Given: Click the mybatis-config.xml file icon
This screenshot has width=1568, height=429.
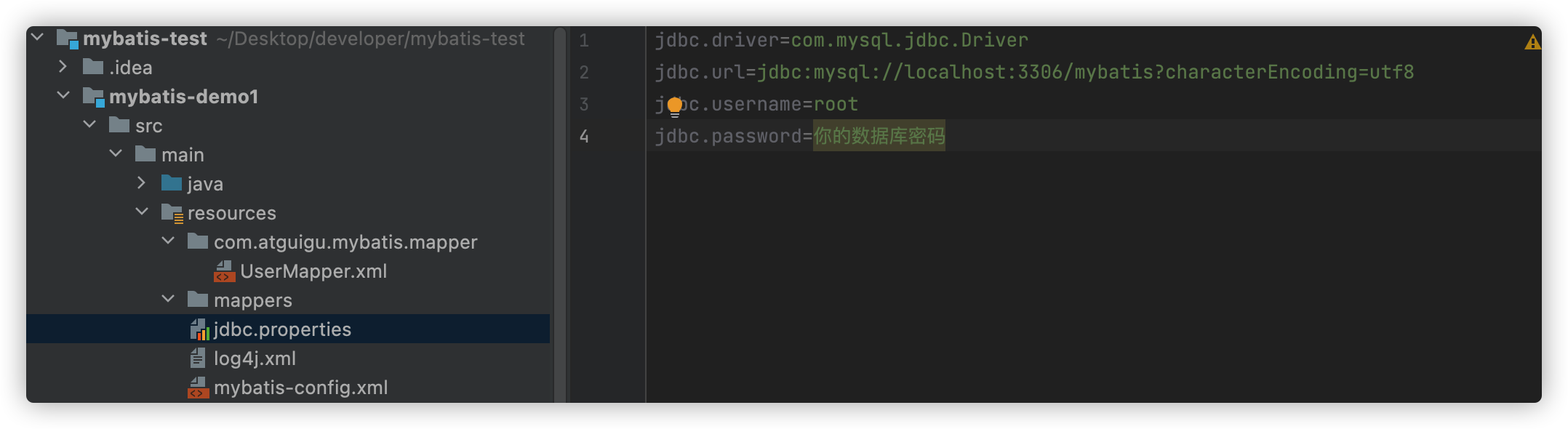Looking at the screenshot, I should (197, 387).
